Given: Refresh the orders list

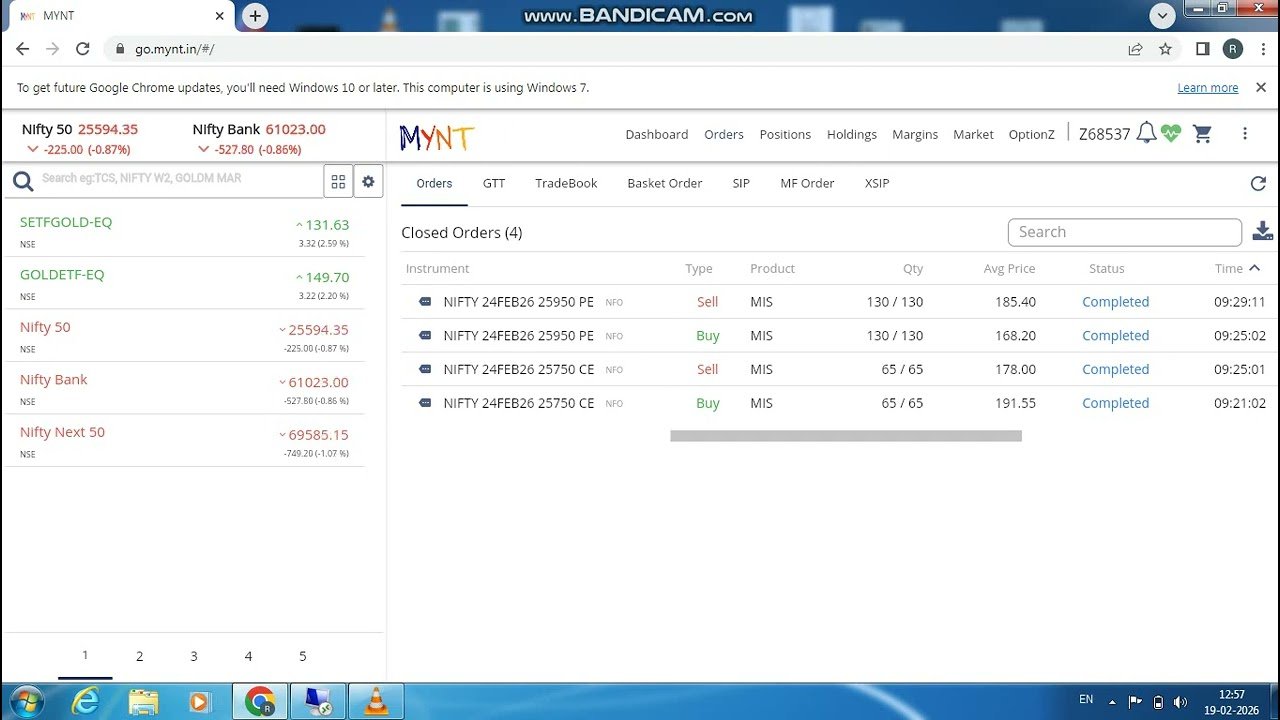Looking at the screenshot, I should 1258,183.
